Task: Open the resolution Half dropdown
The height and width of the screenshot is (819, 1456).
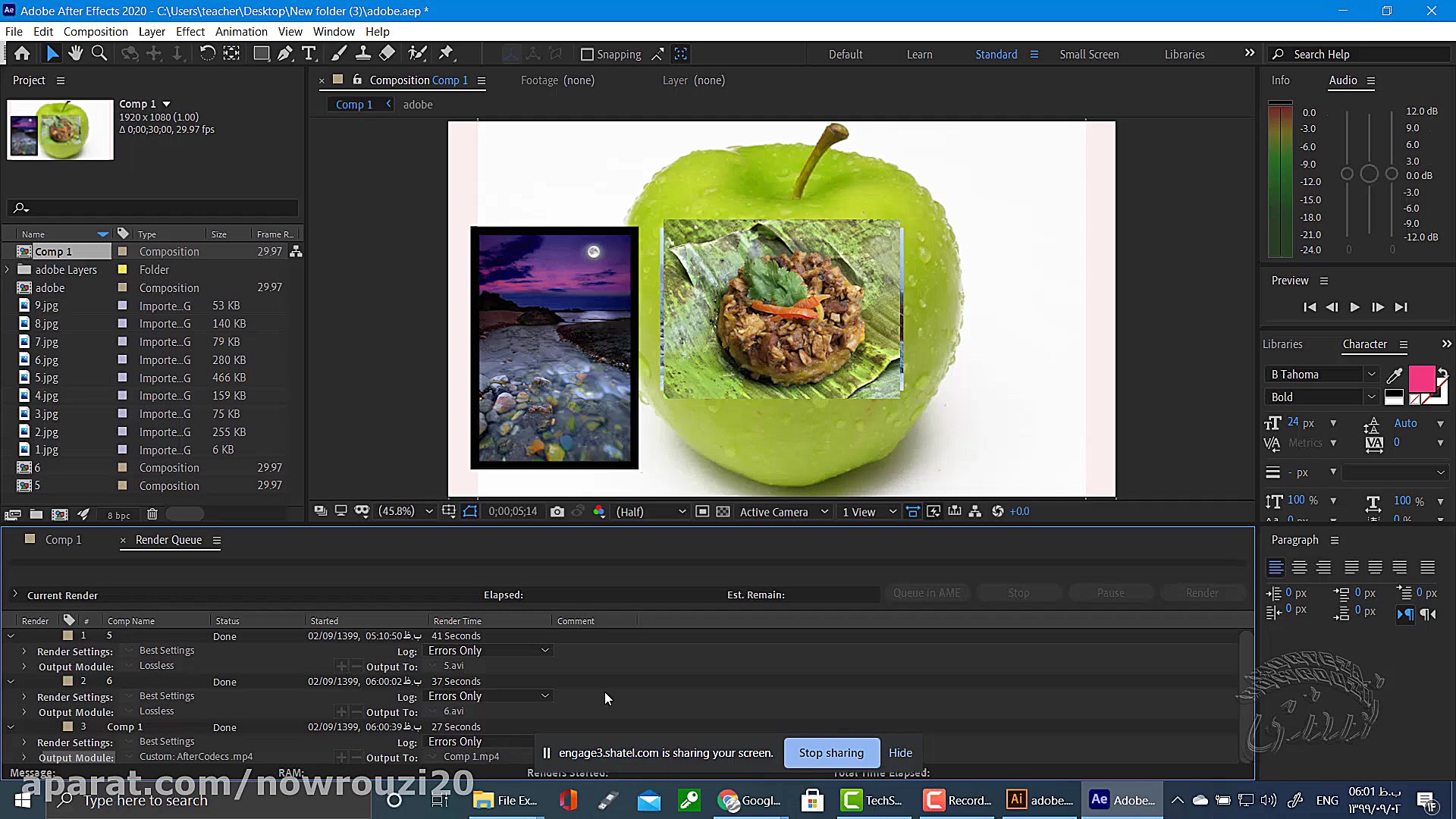Action: point(651,512)
